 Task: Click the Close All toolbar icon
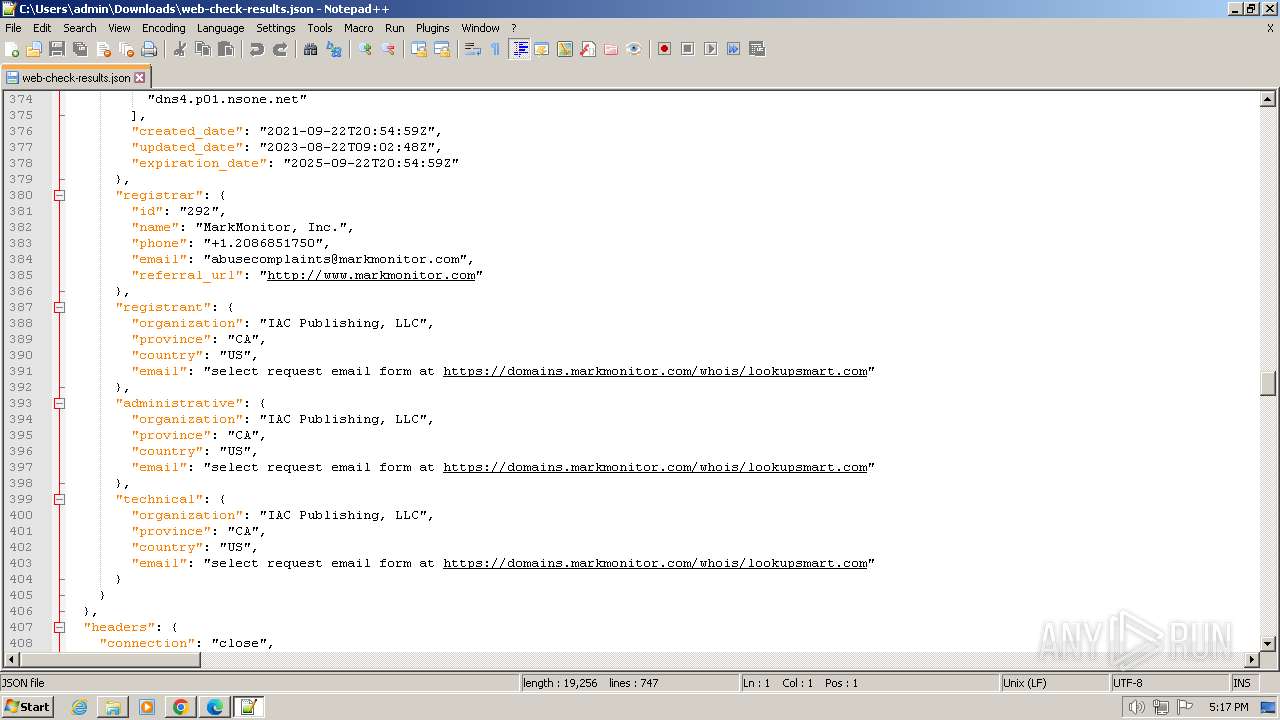126,49
